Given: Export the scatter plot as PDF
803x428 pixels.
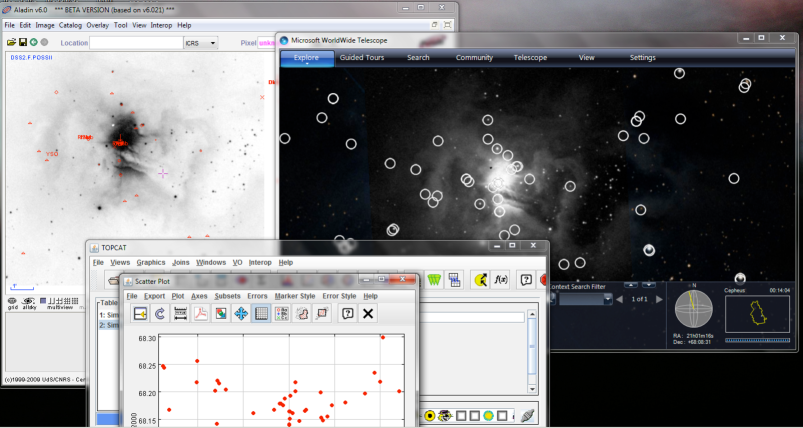Looking at the screenshot, I should click(200, 314).
